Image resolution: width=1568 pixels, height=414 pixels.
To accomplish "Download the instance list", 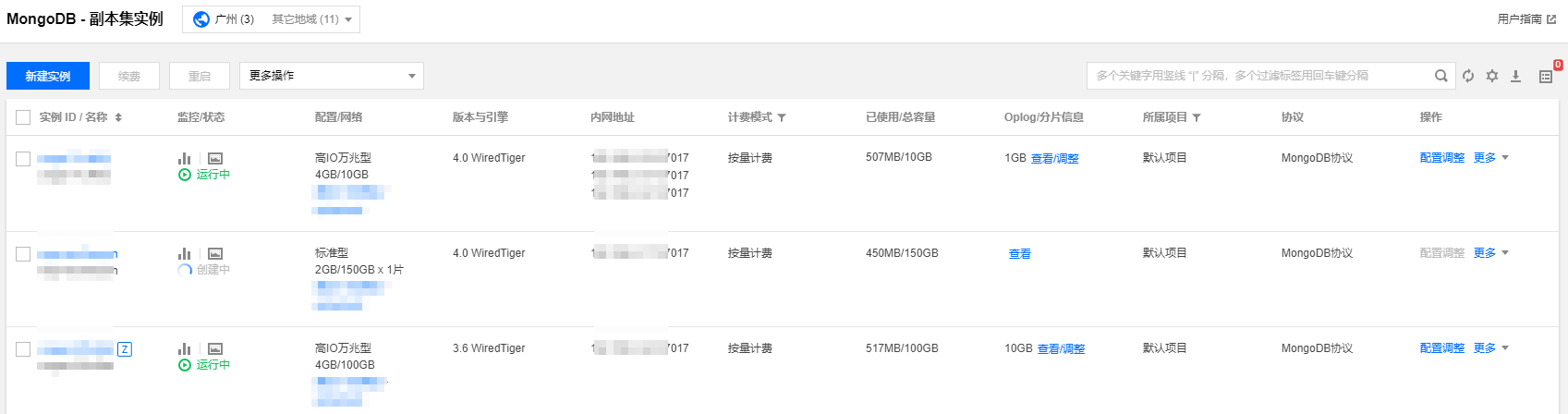I will point(1516,76).
